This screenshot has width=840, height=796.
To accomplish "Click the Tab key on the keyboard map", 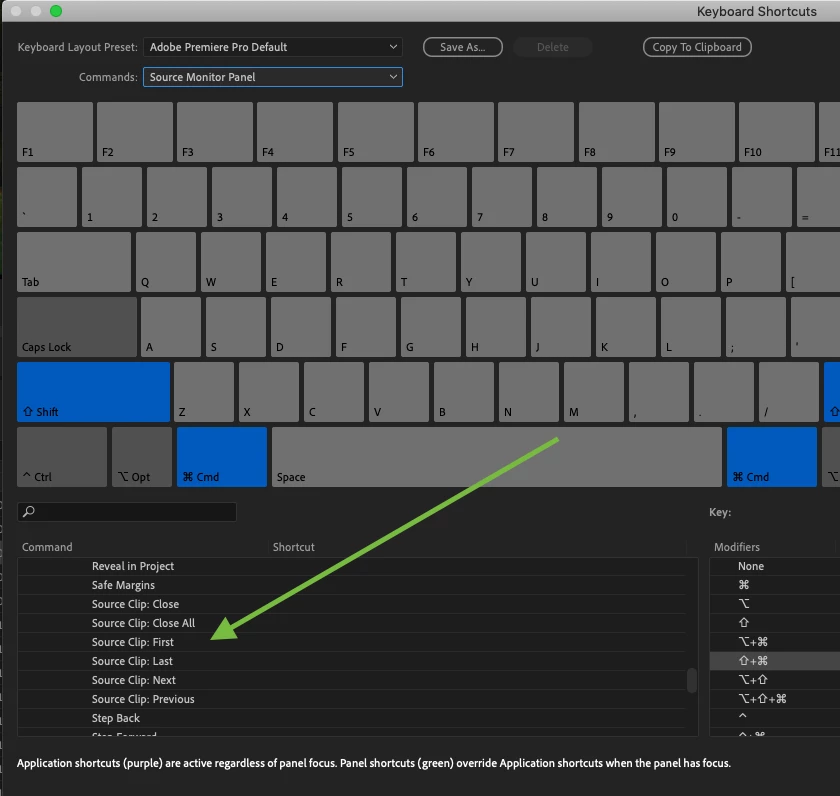I will [74, 262].
